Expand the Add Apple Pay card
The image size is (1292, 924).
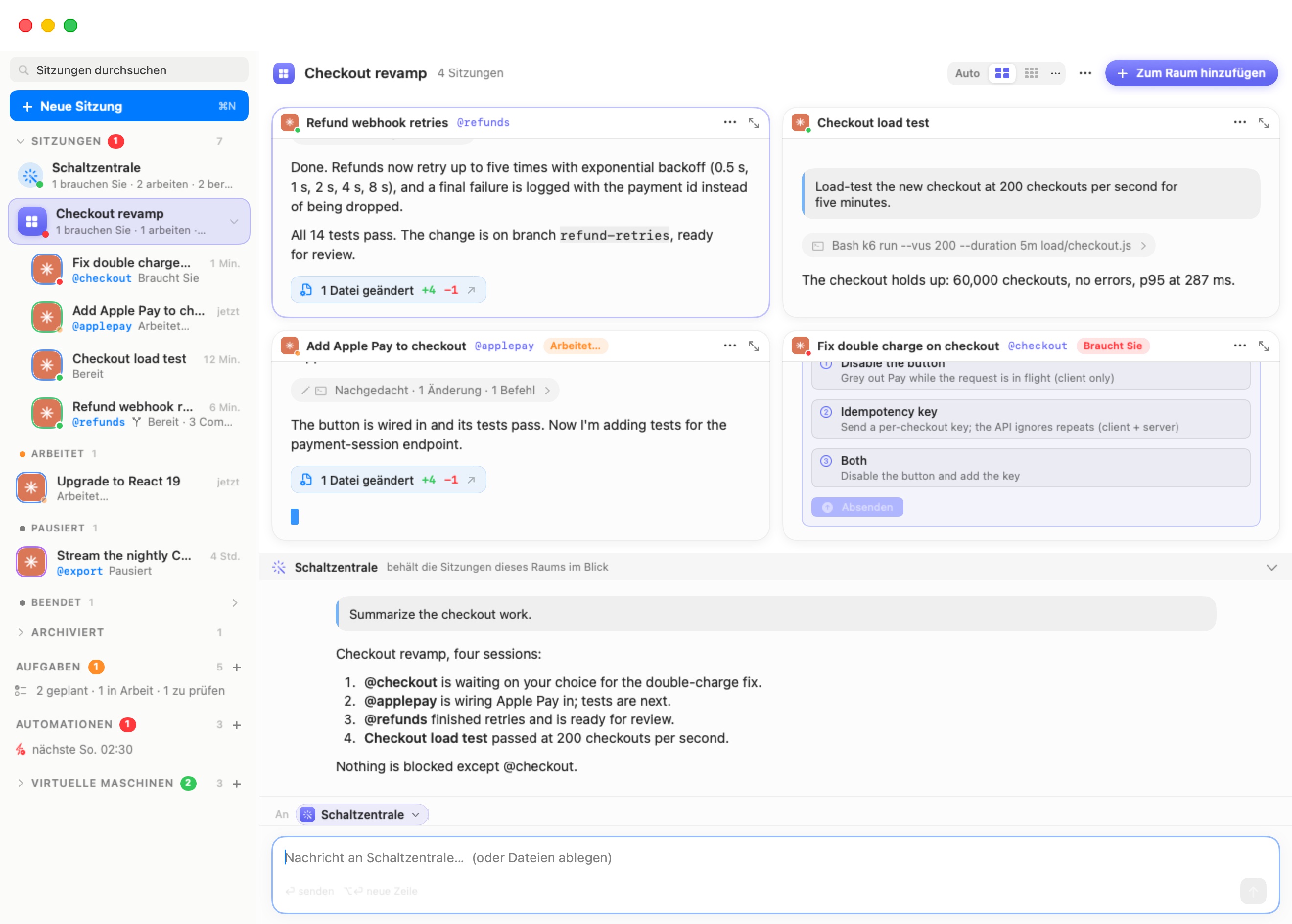[754, 346]
